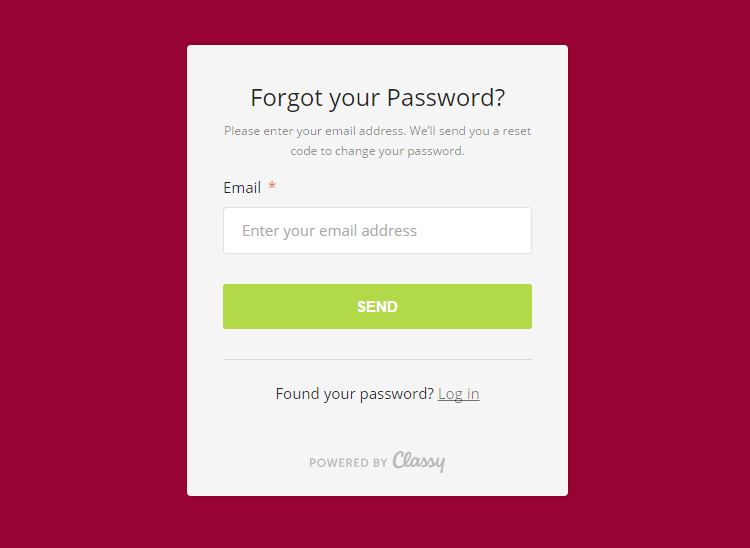The image size is (750, 548).
Task: Click the red required asterisk beside Email
Action: (272, 187)
